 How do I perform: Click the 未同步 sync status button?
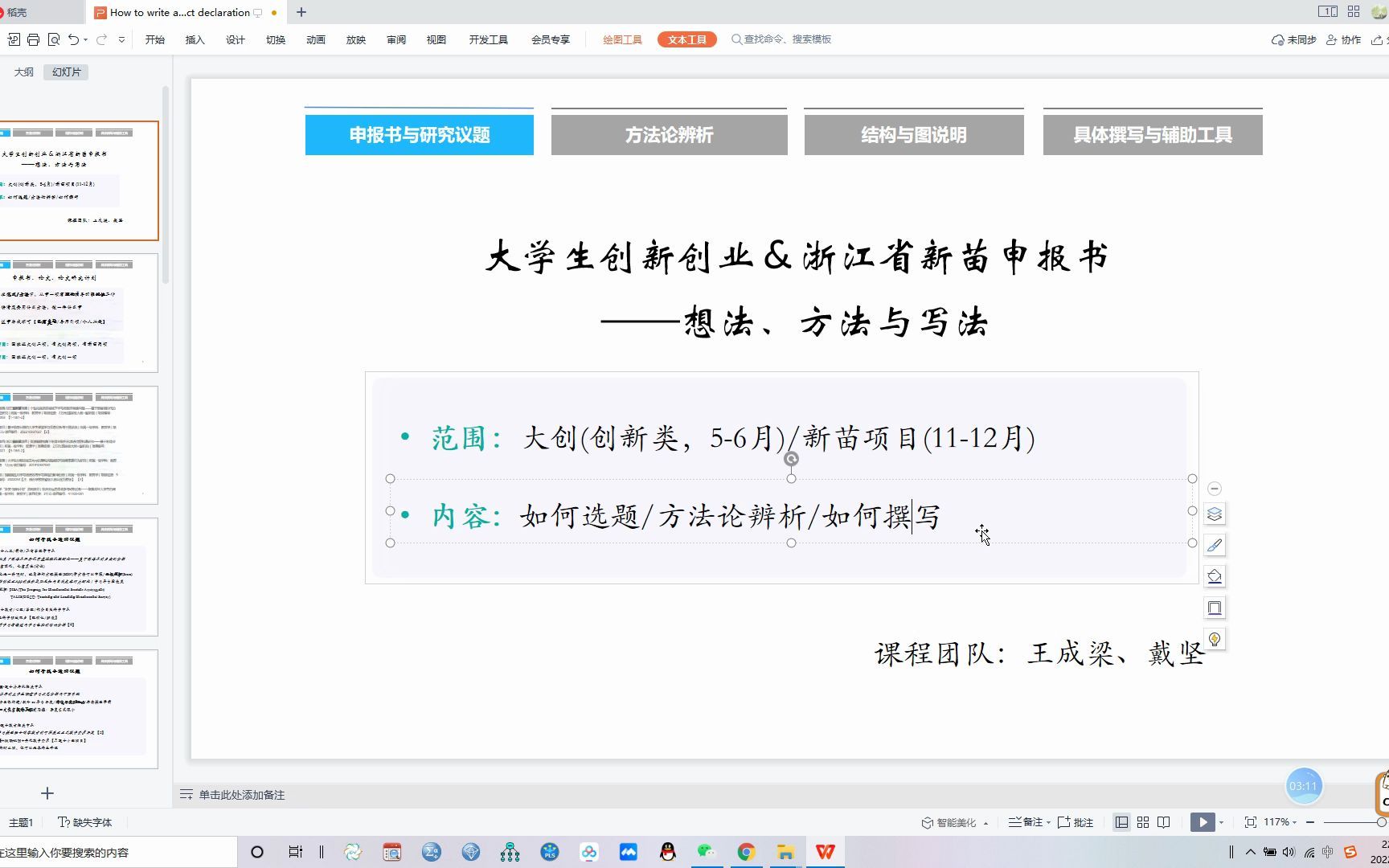(x=1294, y=39)
